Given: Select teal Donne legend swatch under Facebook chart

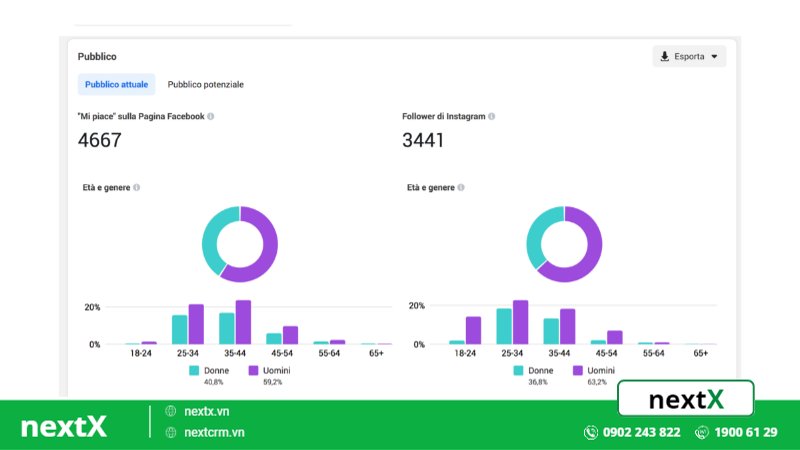Looking at the screenshot, I should (x=194, y=370).
